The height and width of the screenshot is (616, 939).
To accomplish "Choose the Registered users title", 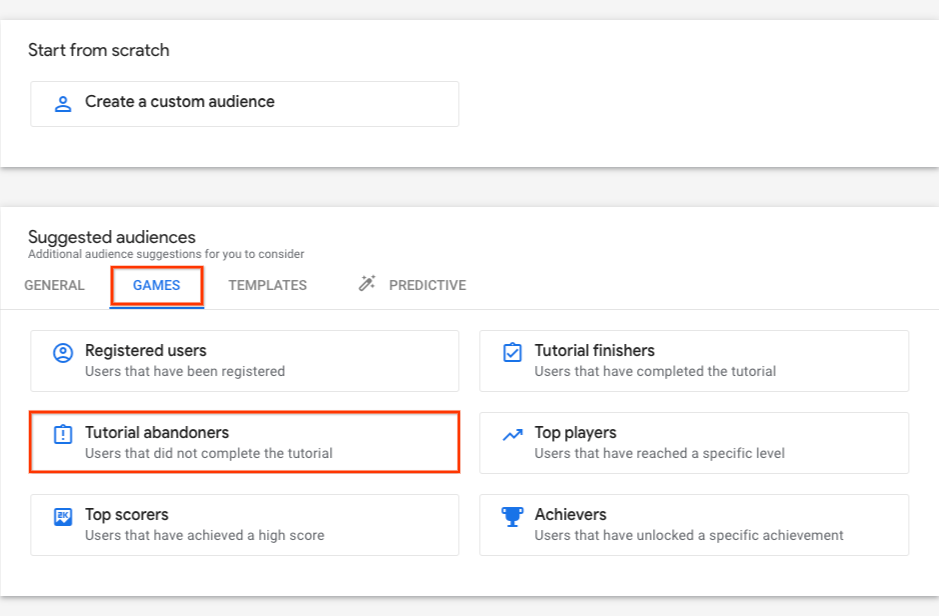I will point(146,350).
